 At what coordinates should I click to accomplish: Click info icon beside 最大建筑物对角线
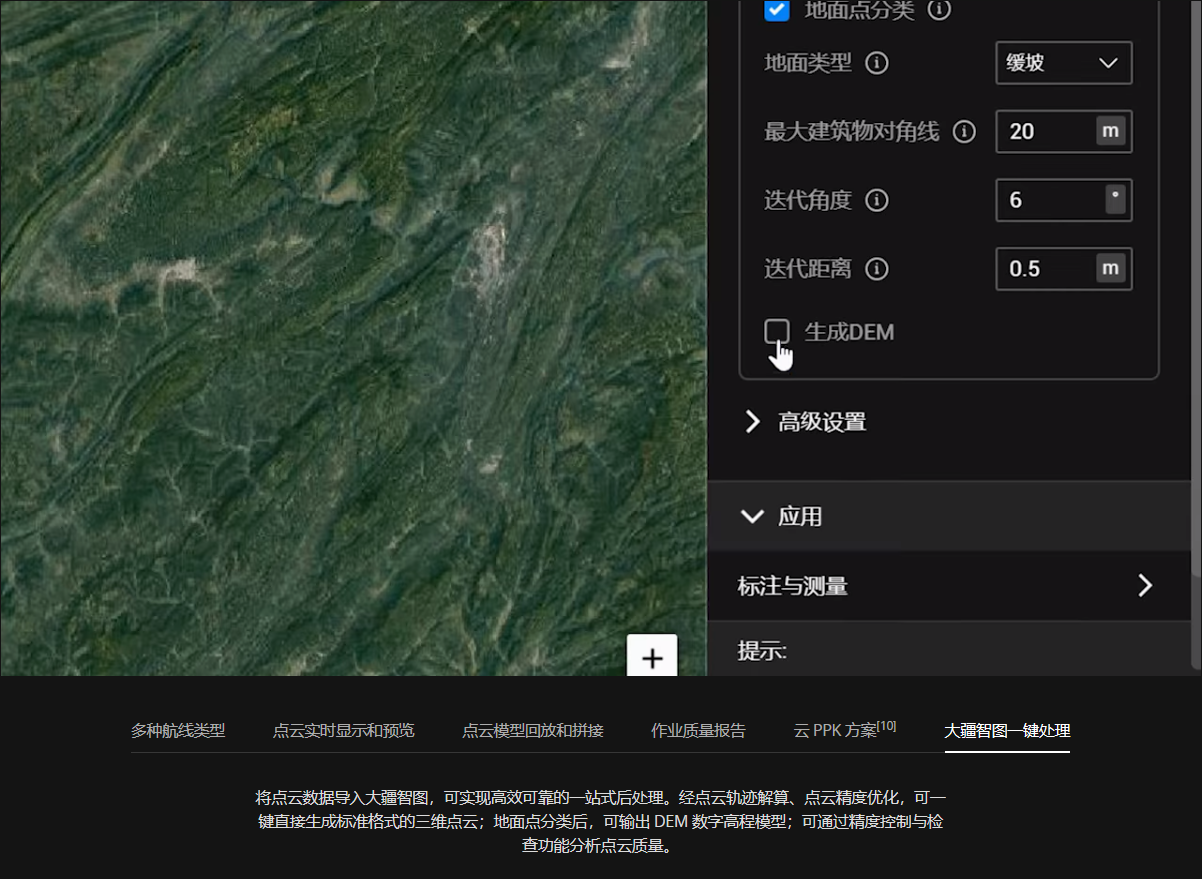(964, 132)
